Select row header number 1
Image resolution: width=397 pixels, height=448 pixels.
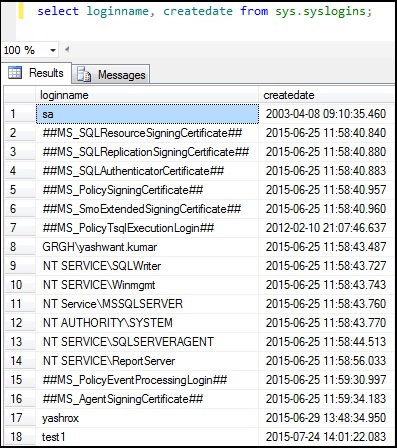(x=20, y=114)
